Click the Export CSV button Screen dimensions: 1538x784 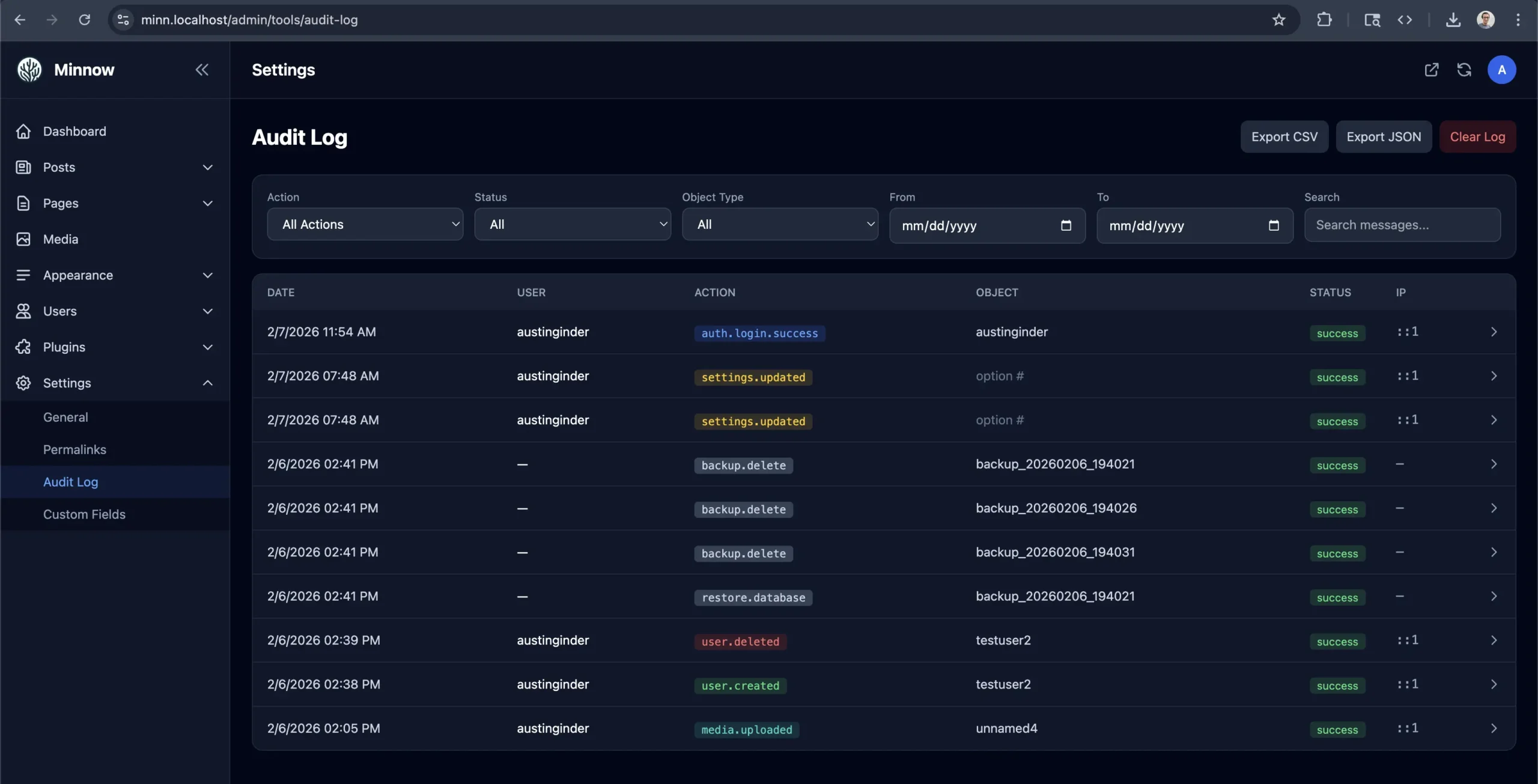[1284, 137]
